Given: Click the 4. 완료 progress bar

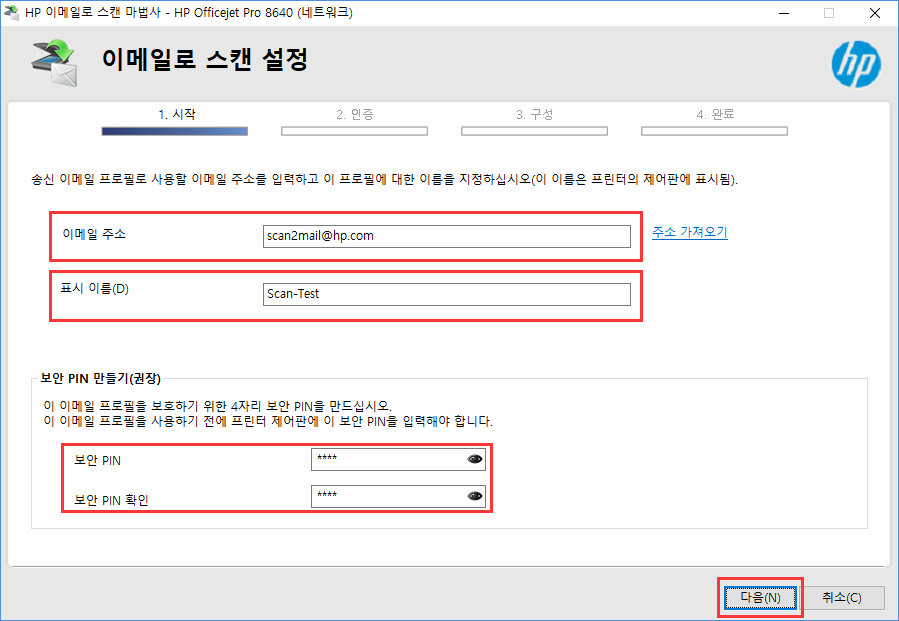Looking at the screenshot, I should pos(714,131).
